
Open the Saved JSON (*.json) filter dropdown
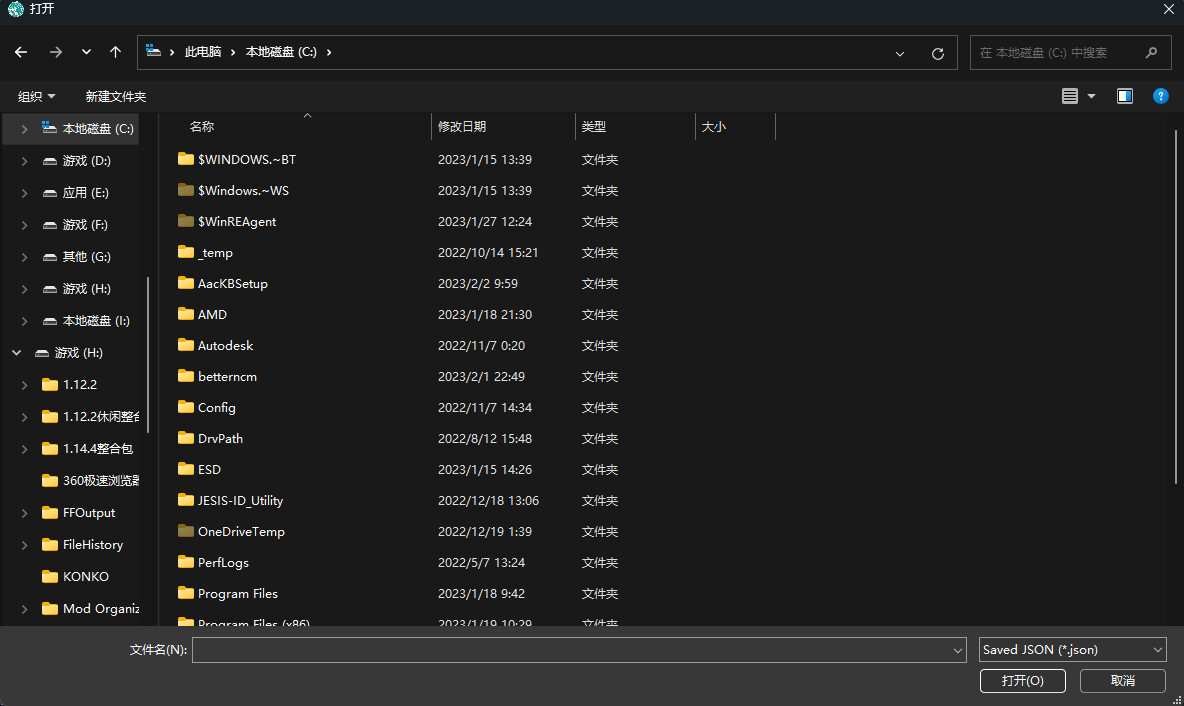(x=1072, y=649)
